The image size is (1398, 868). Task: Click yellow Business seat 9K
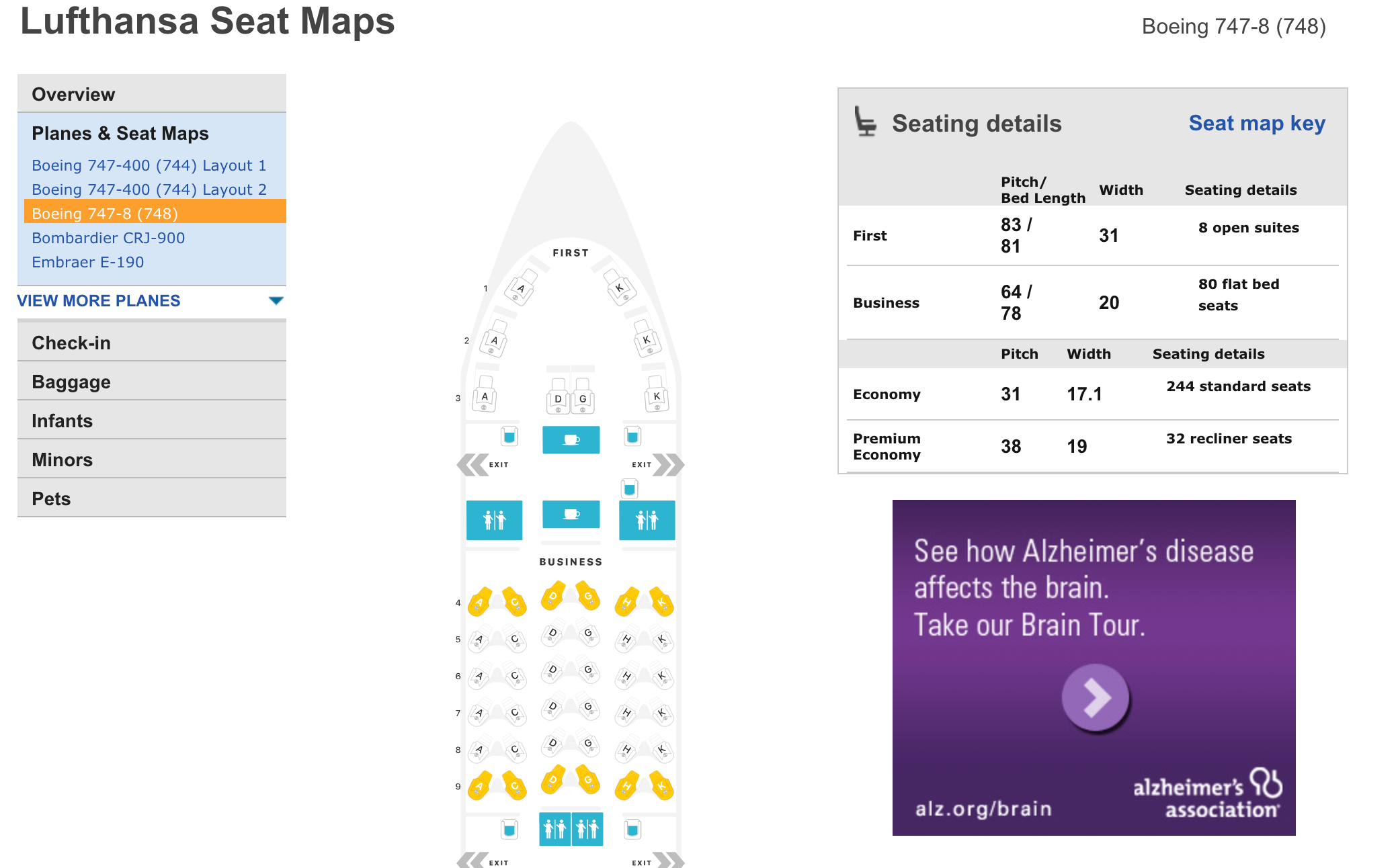click(662, 786)
